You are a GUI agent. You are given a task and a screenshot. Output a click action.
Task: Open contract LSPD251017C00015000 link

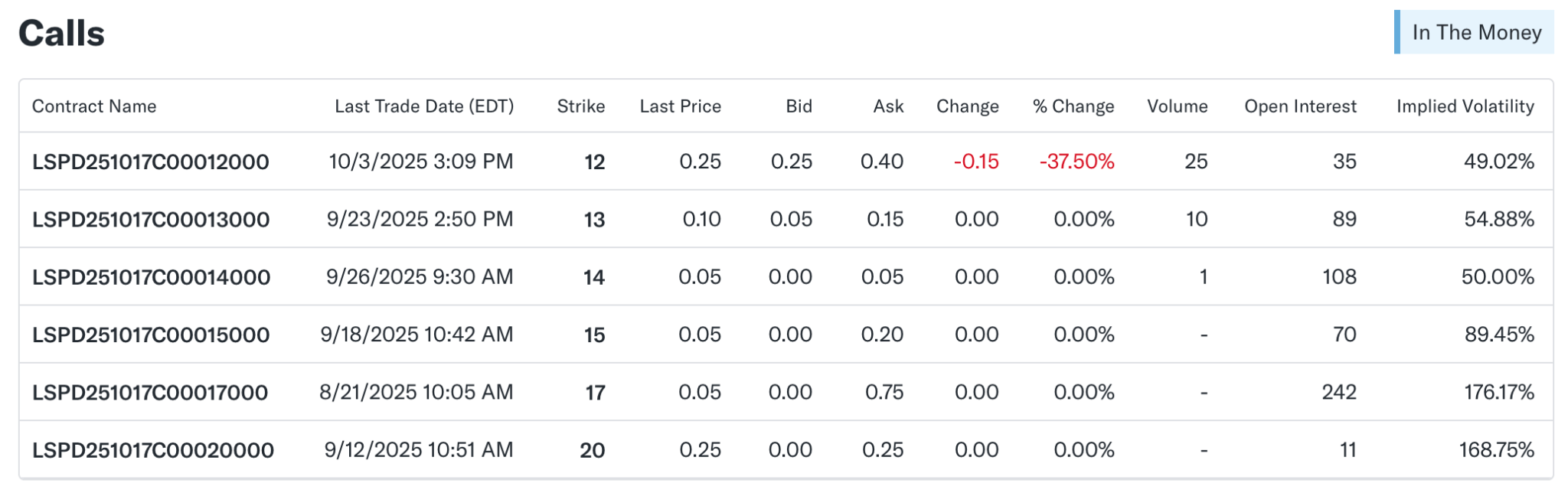[150, 335]
